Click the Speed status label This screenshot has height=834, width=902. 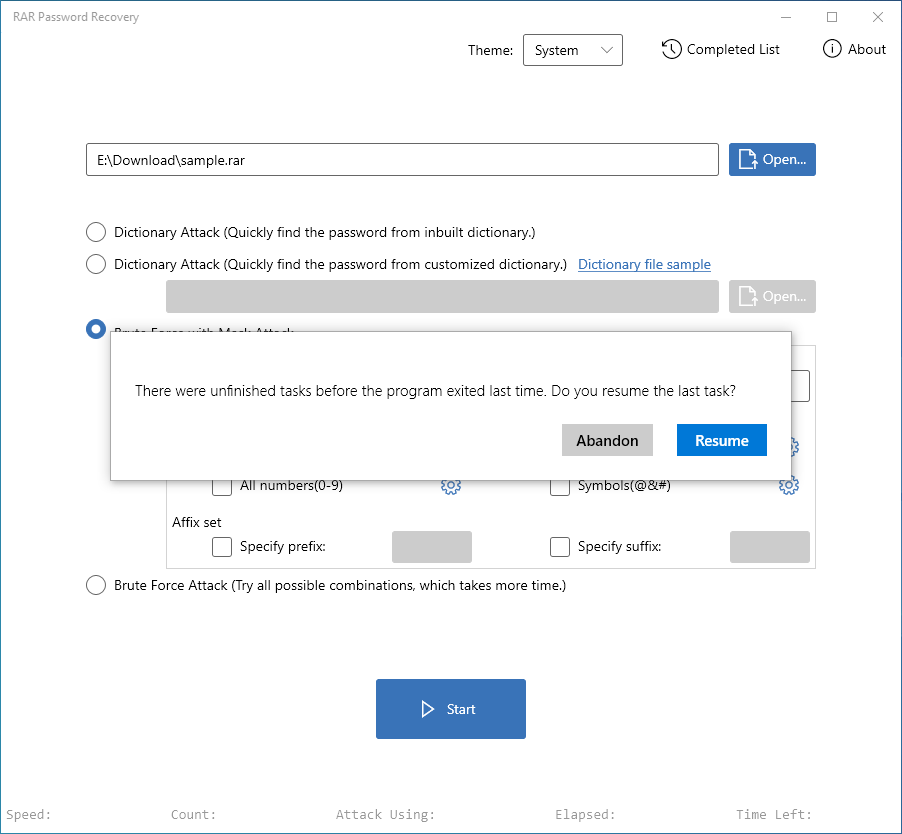coord(29,814)
